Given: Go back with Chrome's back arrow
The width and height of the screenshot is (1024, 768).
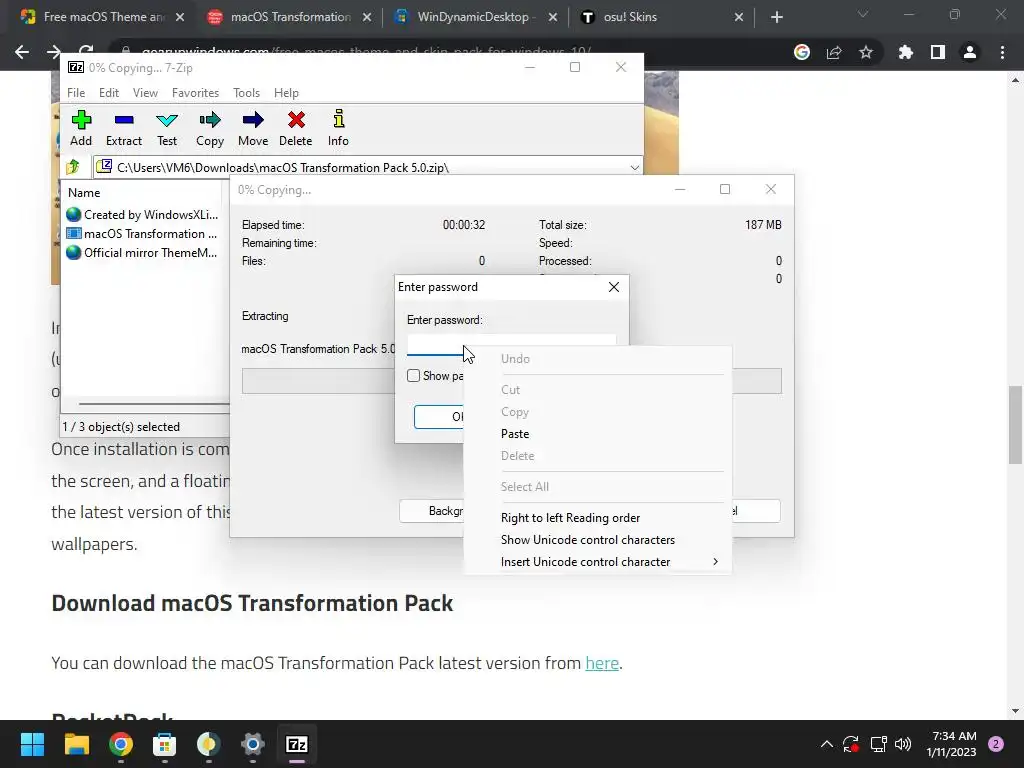Looking at the screenshot, I should (x=22, y=52).
